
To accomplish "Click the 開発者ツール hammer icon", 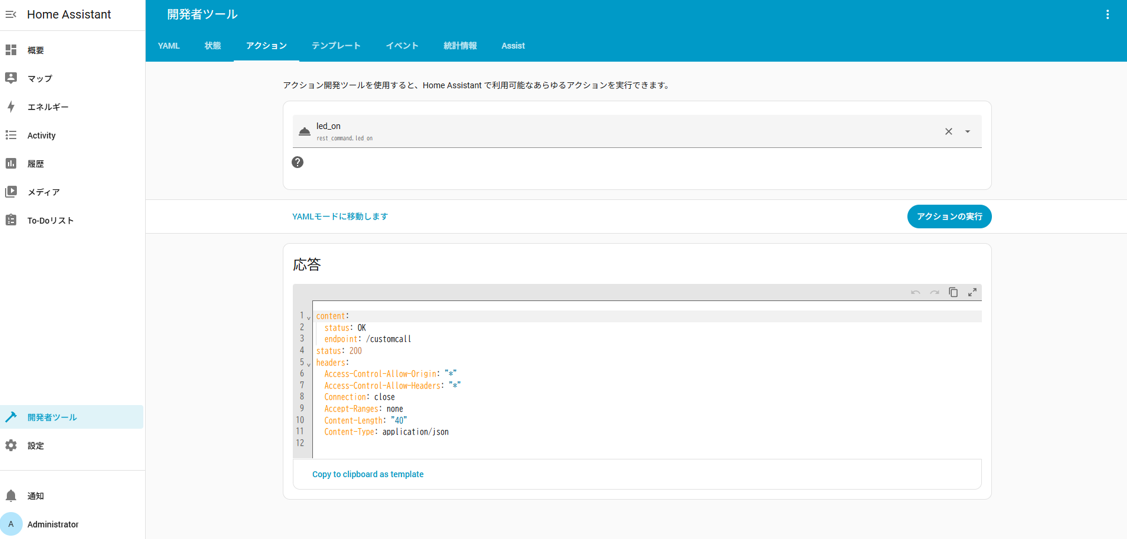I will pos(11,417).
